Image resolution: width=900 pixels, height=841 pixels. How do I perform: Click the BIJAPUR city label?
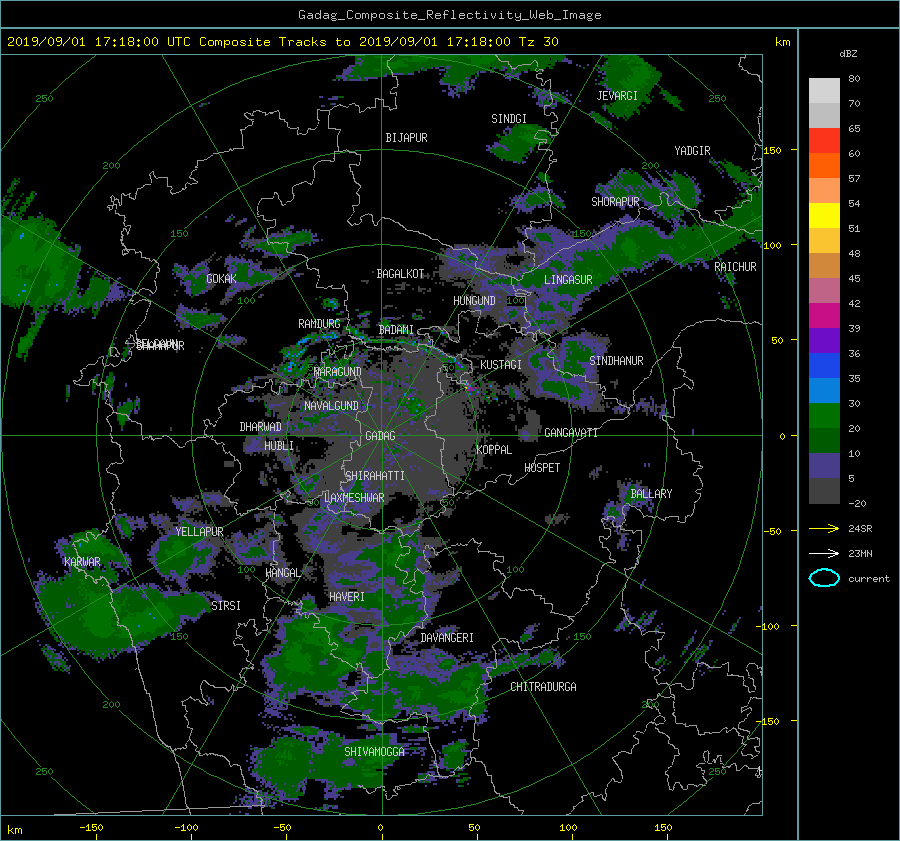pos(406,138)
